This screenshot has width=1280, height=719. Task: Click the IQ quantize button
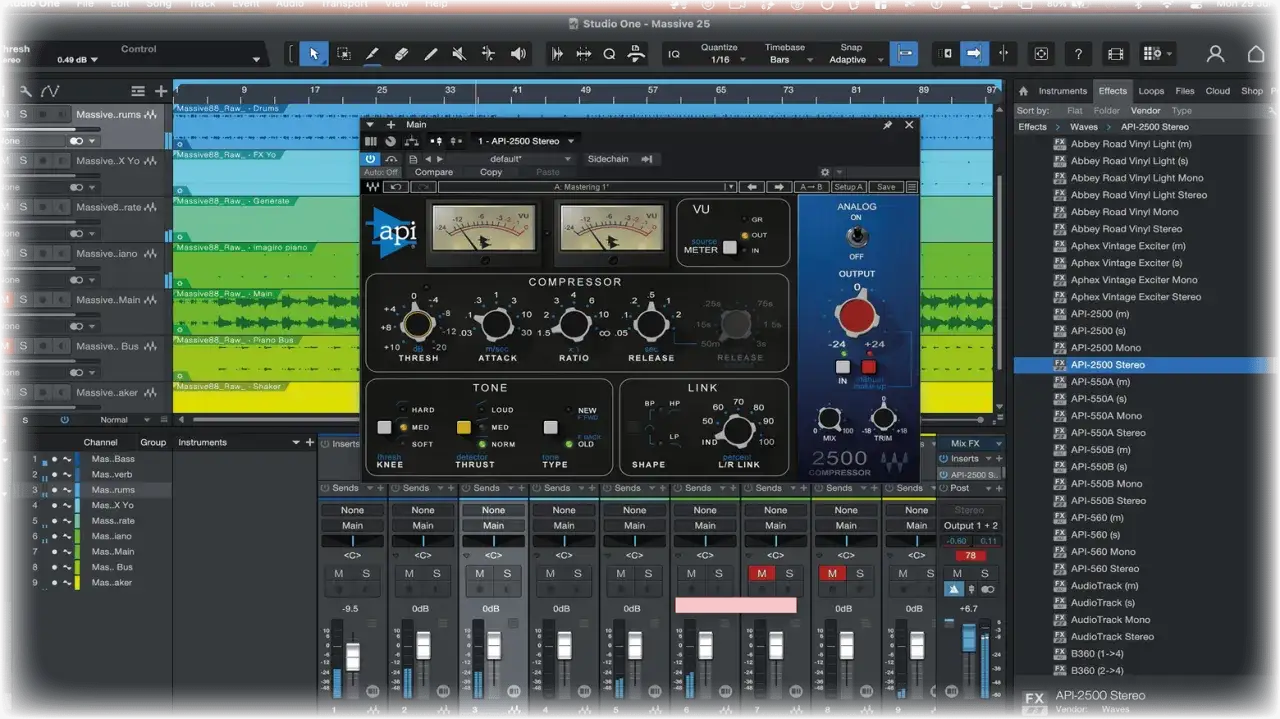click(x=674, y=54)
